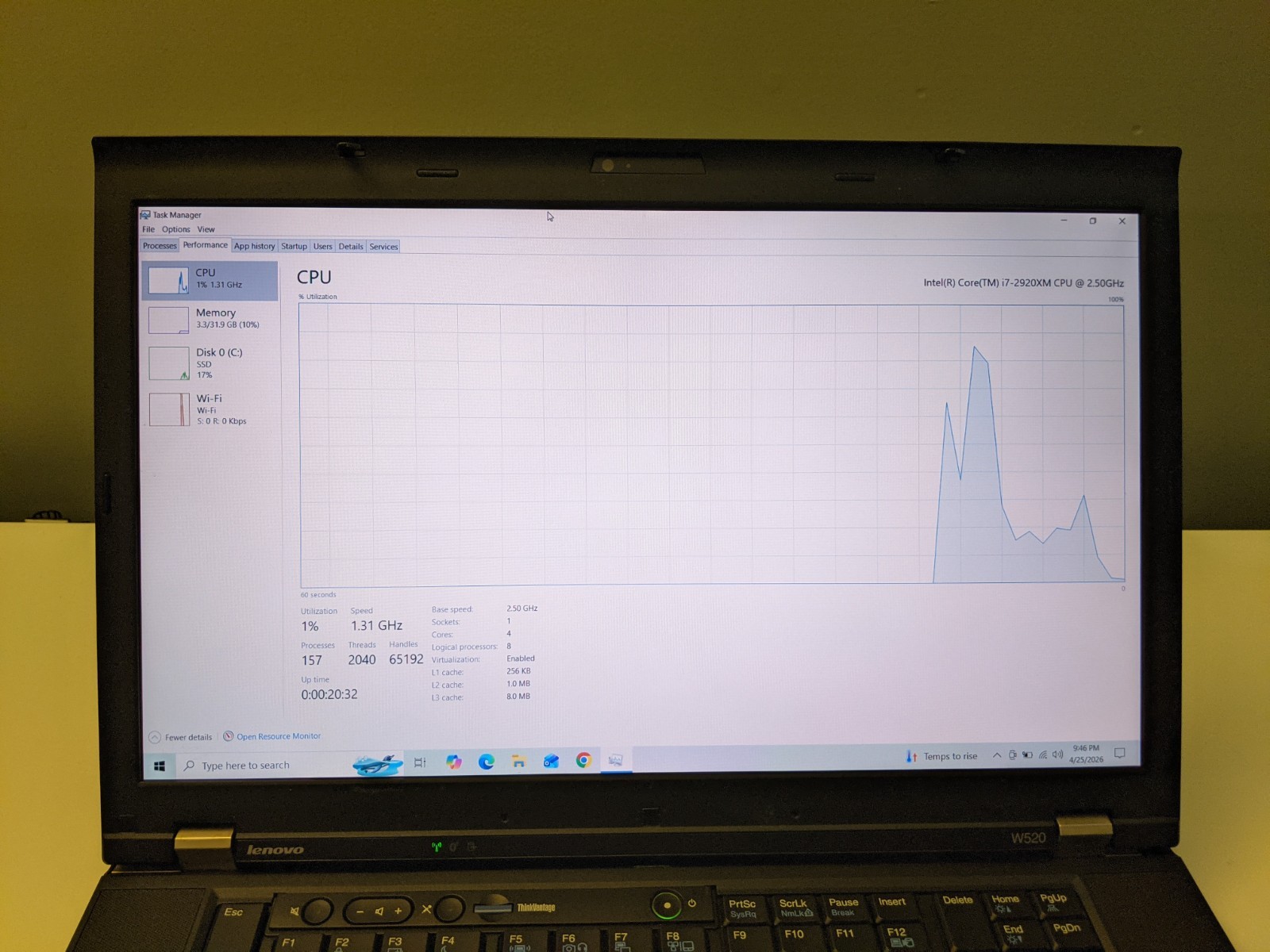Image resolution: width=1270 pixels, height=952 pixels.
Task: Click the battery status tray icon
Action: (x=1027, y=754)
